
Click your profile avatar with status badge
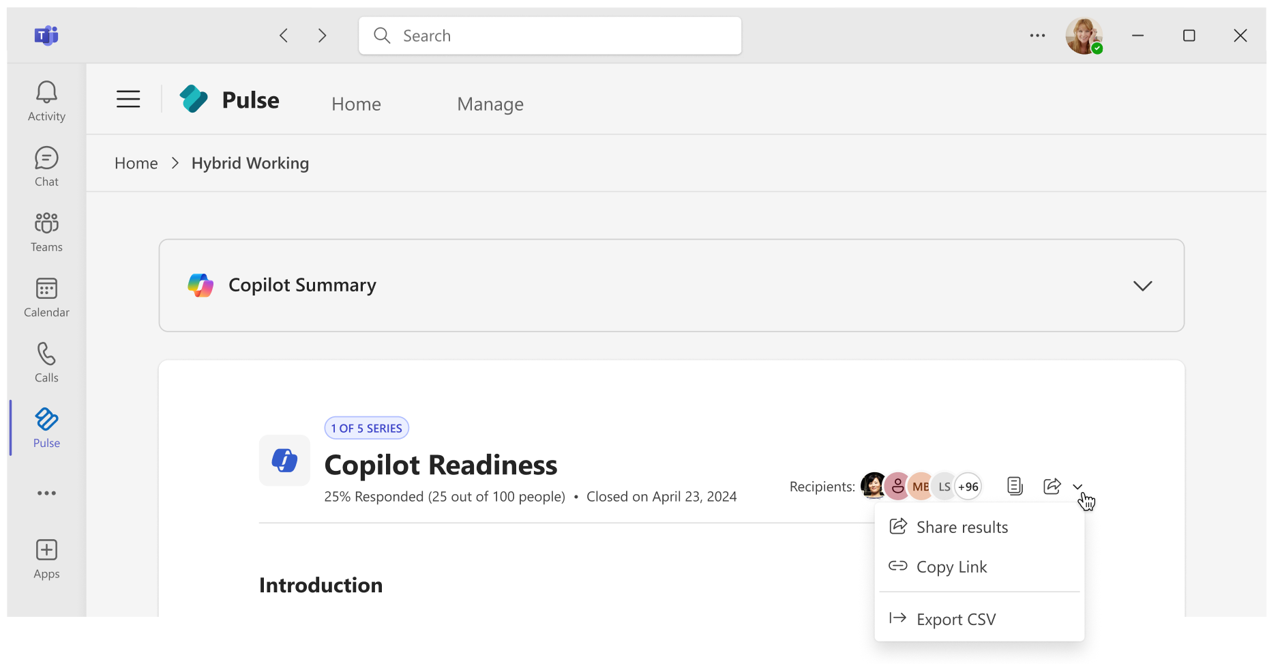[1084, 35]
